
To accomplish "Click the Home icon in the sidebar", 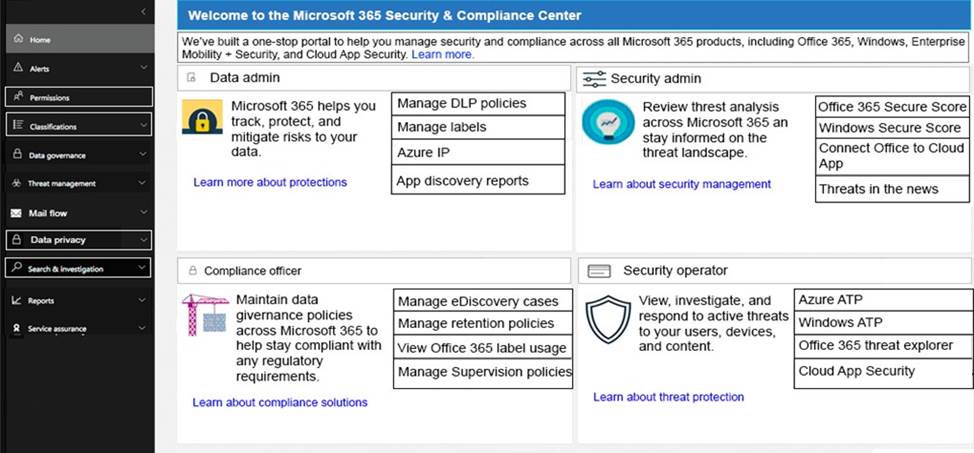I will (17, 39).
